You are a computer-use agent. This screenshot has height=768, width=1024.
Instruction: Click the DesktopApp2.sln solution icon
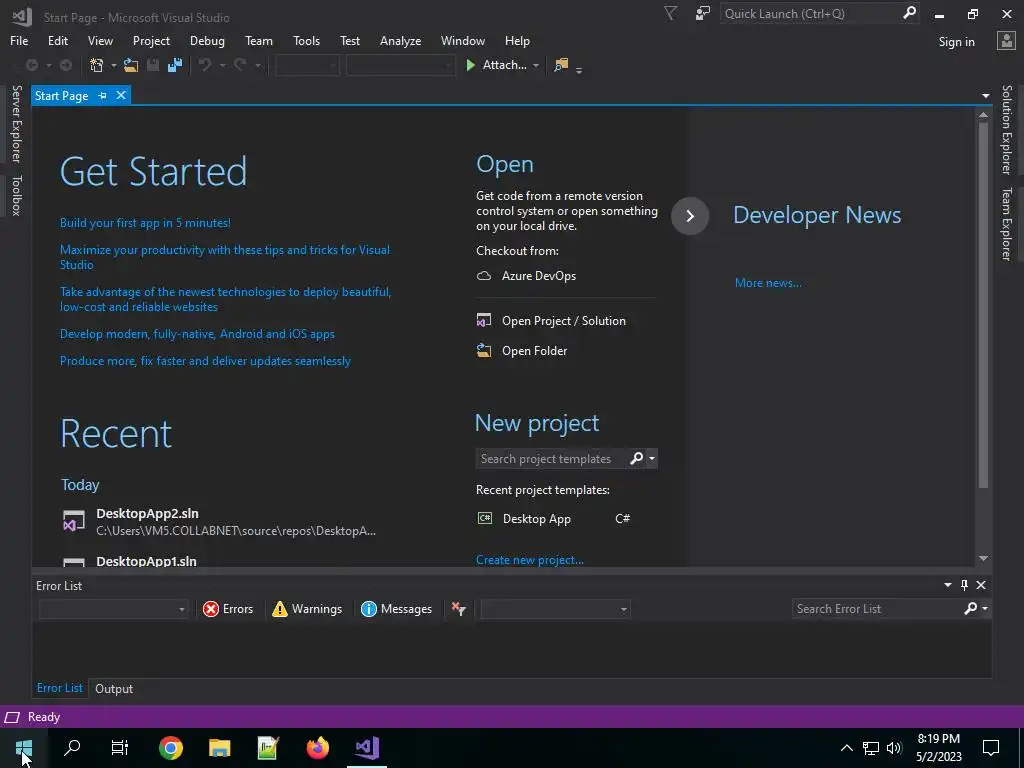tap(74, 521)
